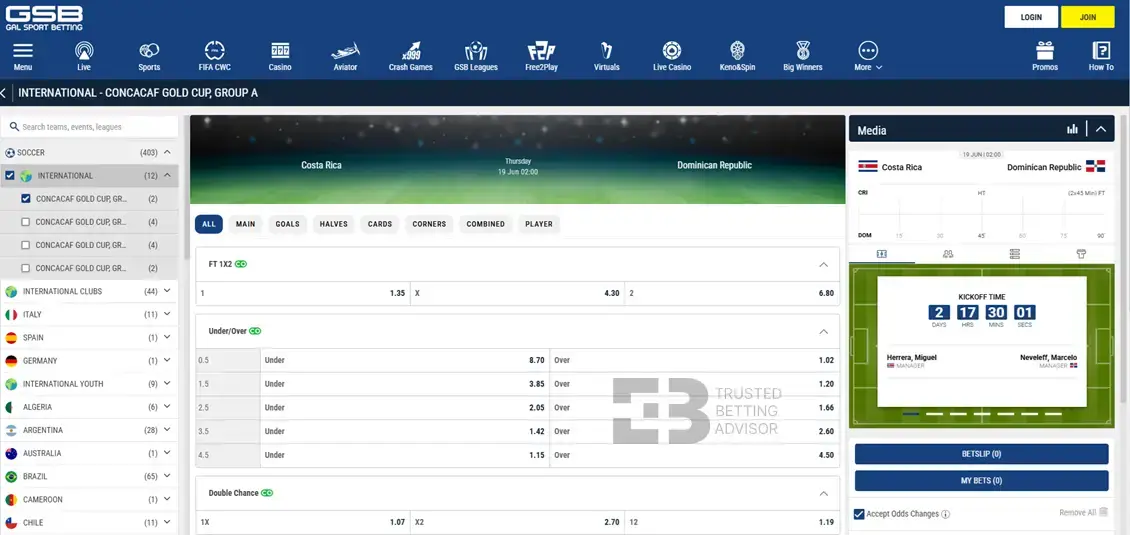
Task: Switch to the Corners market tab
Action: [x=429, y=224]
